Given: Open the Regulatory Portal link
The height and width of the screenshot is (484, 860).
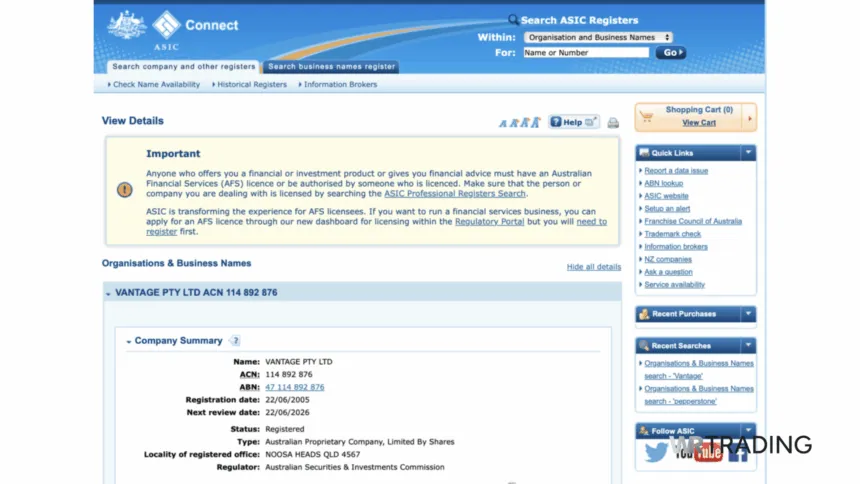Looking at the screenshot, I should pos(489,222).
